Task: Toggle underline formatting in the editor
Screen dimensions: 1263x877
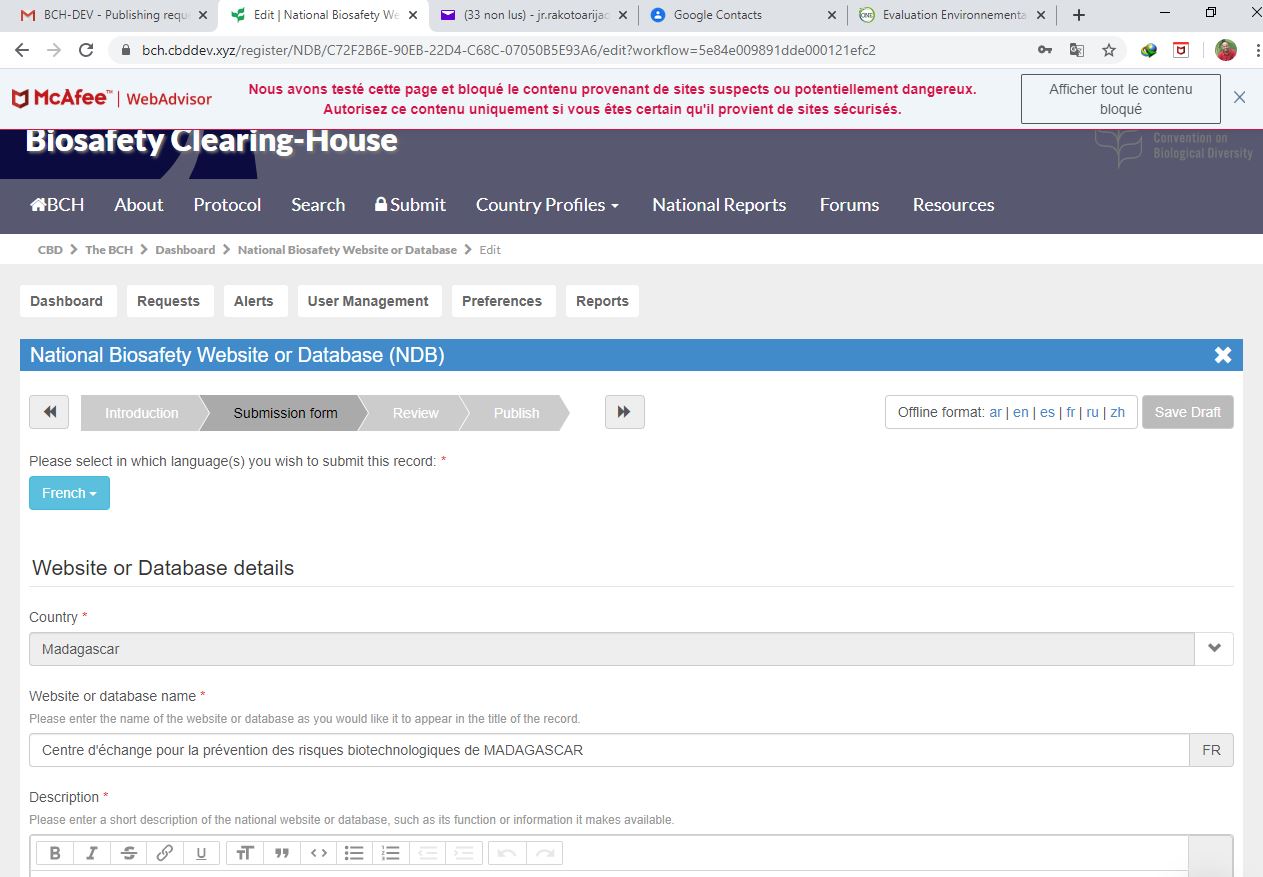Action: point(201,853)
